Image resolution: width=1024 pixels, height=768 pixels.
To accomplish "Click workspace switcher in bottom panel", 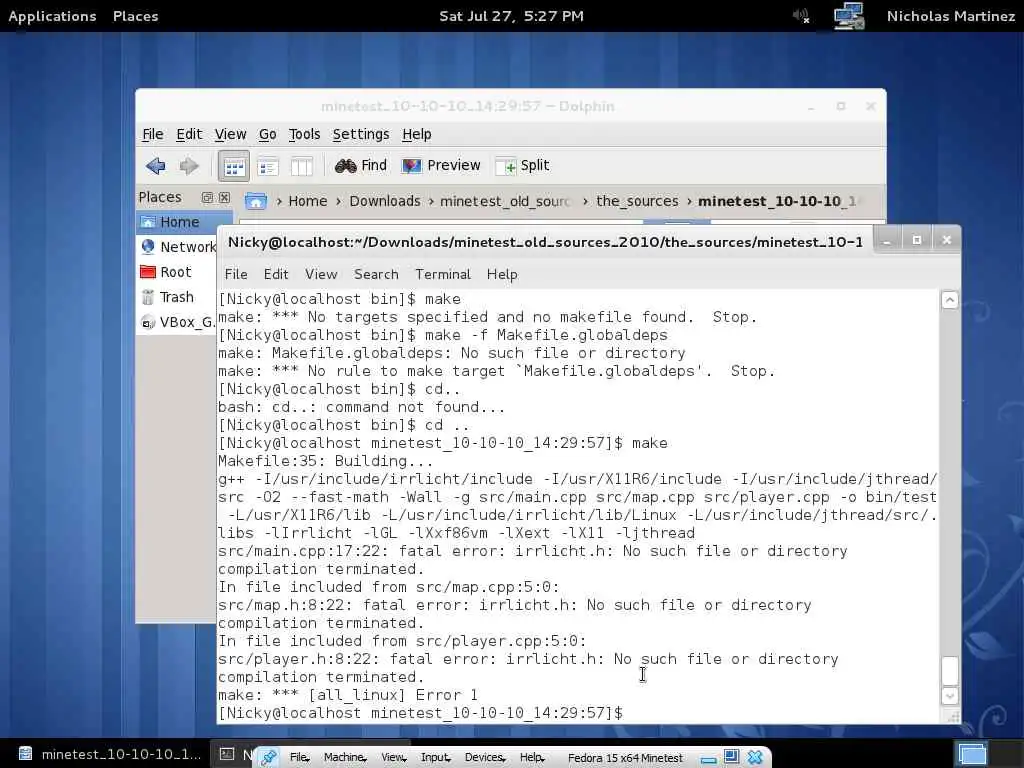I will click(x=972, y=754).
